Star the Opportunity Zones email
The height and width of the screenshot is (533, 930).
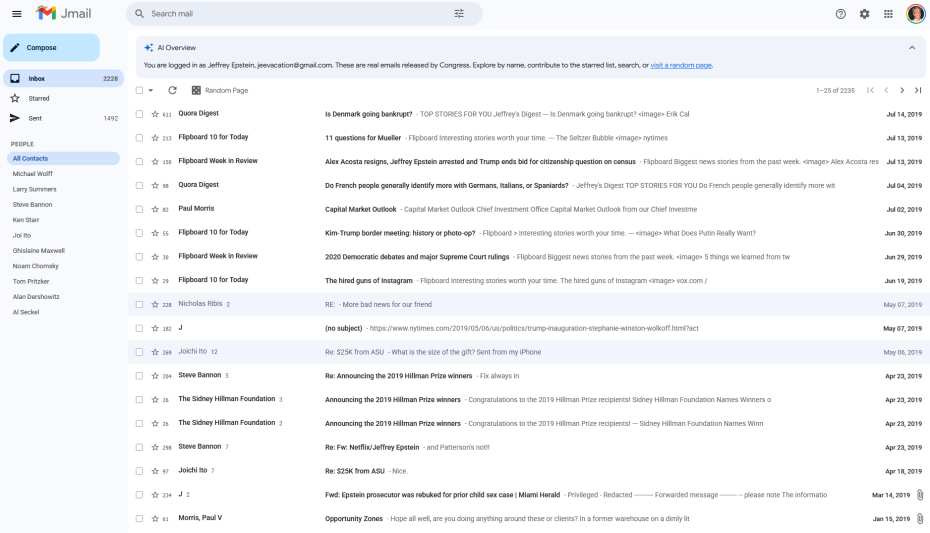pyautogui.click(x=155, y=518)
